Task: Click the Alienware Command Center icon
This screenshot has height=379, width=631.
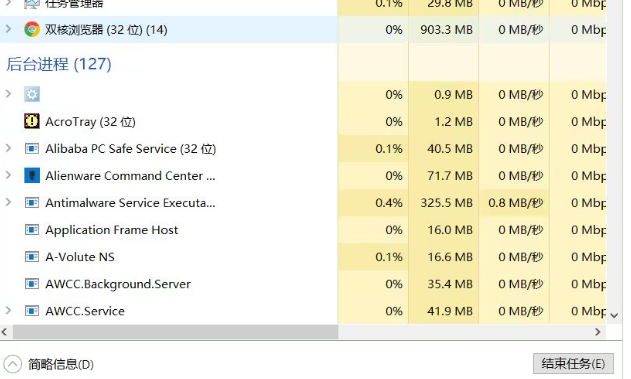Action: click(x=32, y=175)
